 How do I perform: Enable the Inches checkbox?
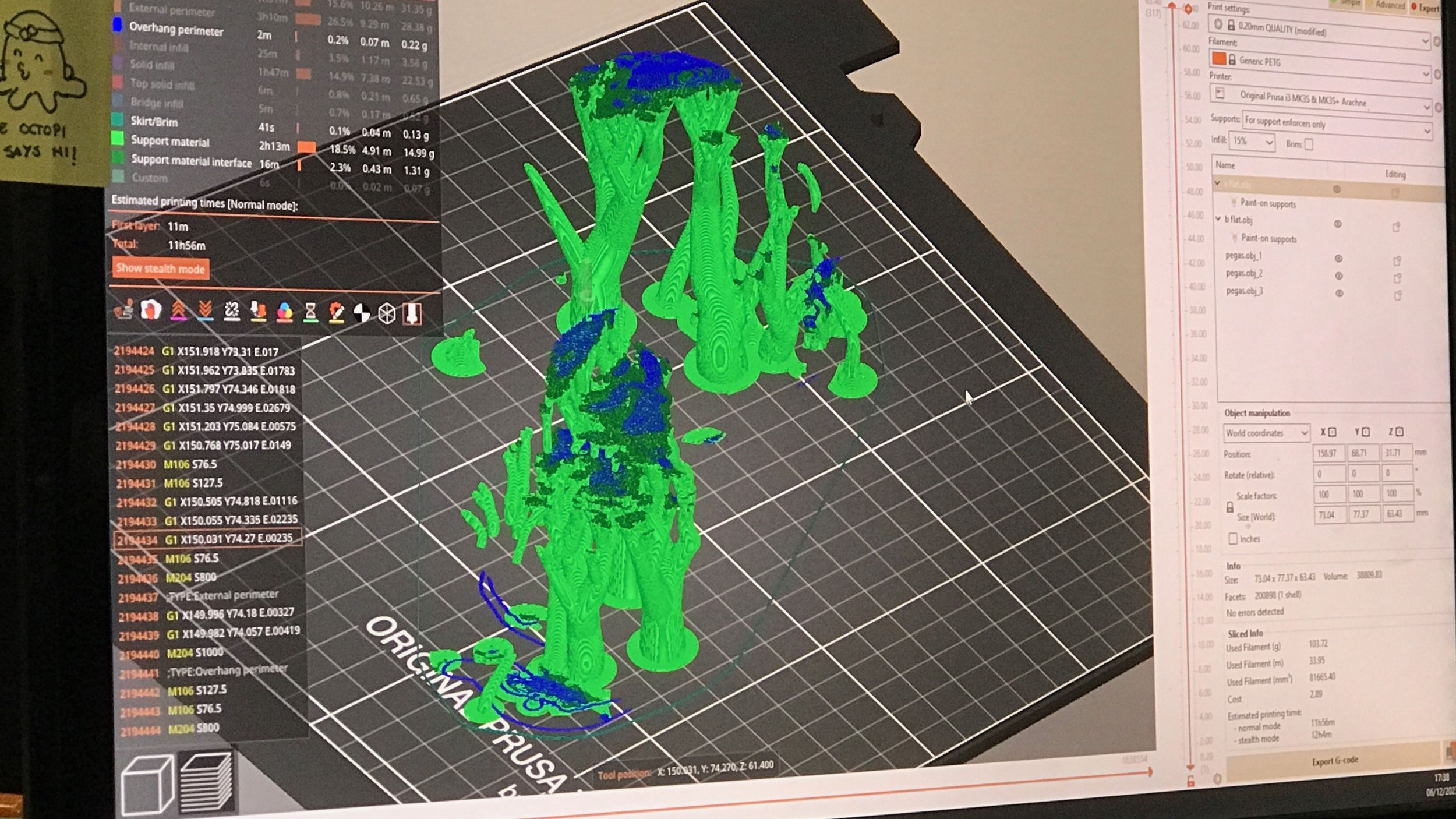pos(1232,539)
